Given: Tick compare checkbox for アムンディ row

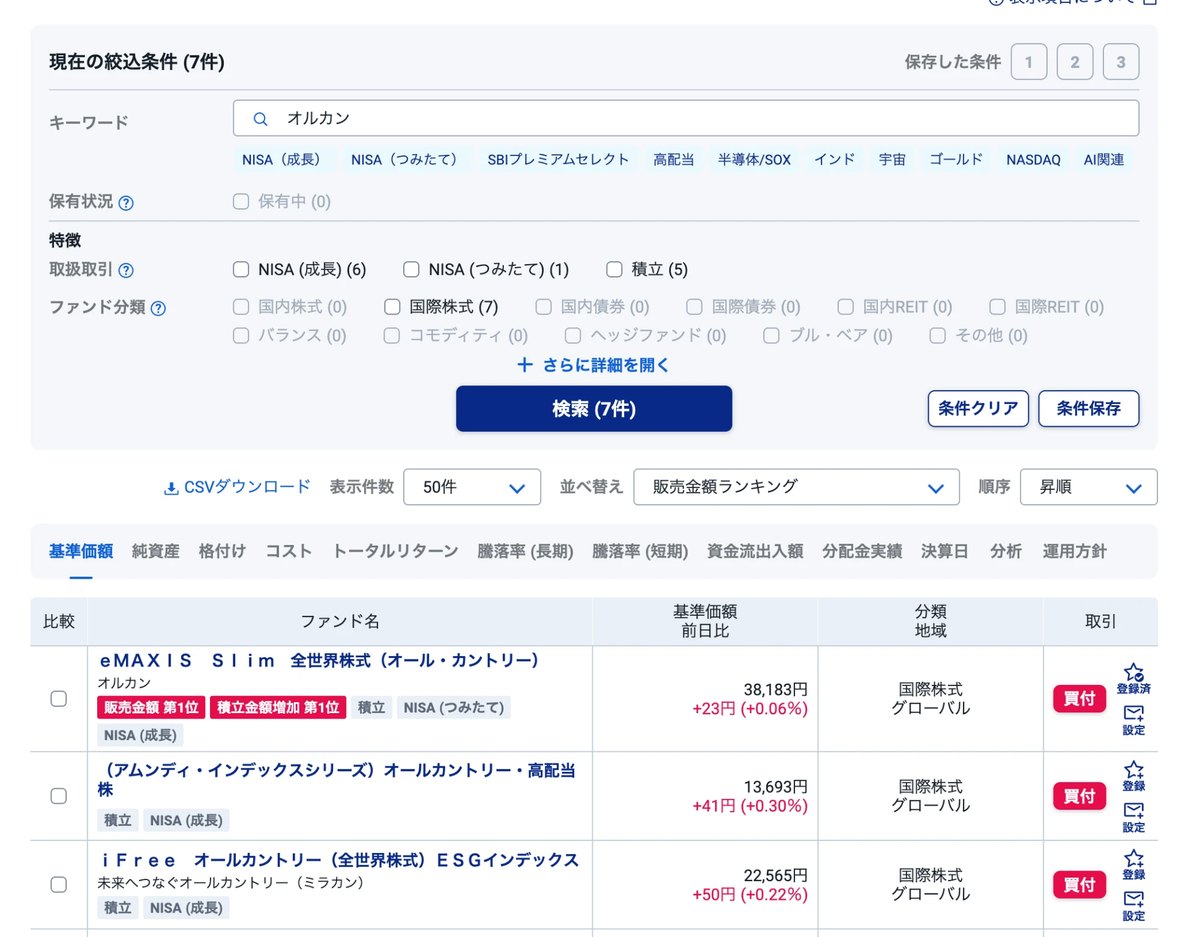Looking at the screenshot, I should [59, 796].
